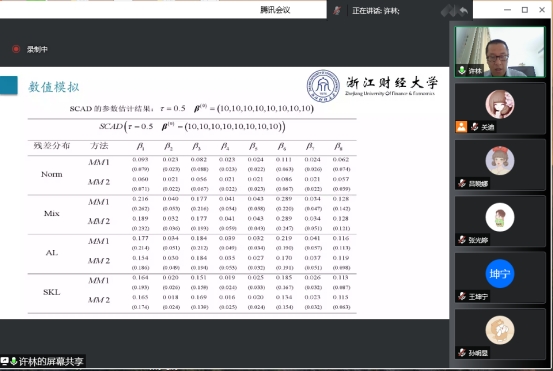Click the screen share icon in bottom-left label
553x371 pixels.
[5, 361]
